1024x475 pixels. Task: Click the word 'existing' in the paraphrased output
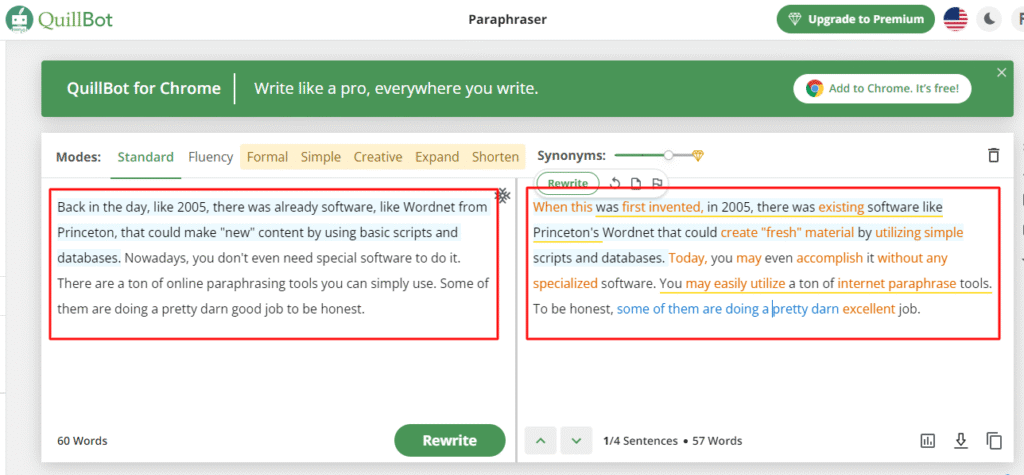tap(840, 207)
